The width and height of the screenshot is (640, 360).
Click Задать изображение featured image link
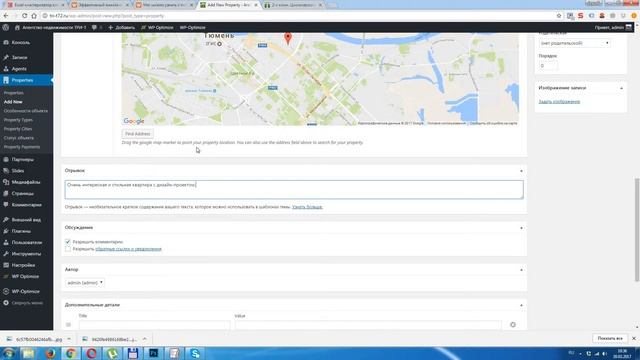pyautogui.click(x=559, y=102)
